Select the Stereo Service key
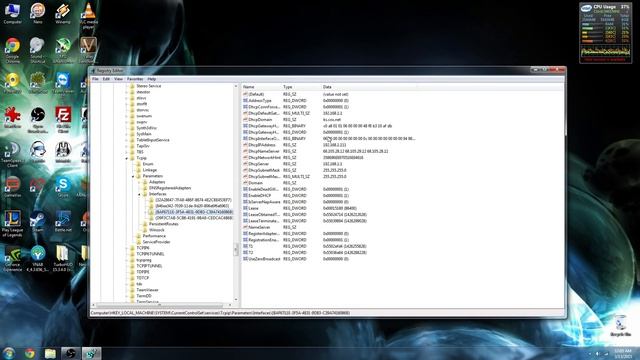 pos(149,86)
